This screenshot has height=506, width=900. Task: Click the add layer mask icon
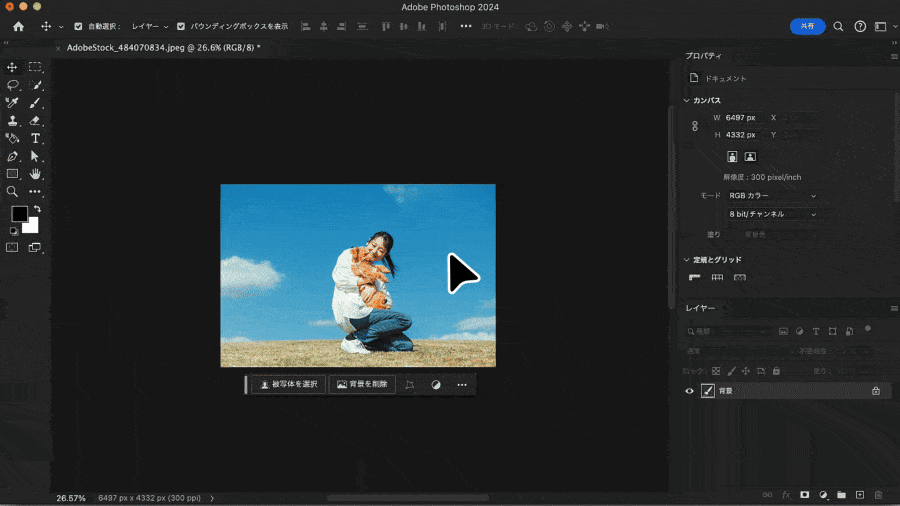coord(805,495)
